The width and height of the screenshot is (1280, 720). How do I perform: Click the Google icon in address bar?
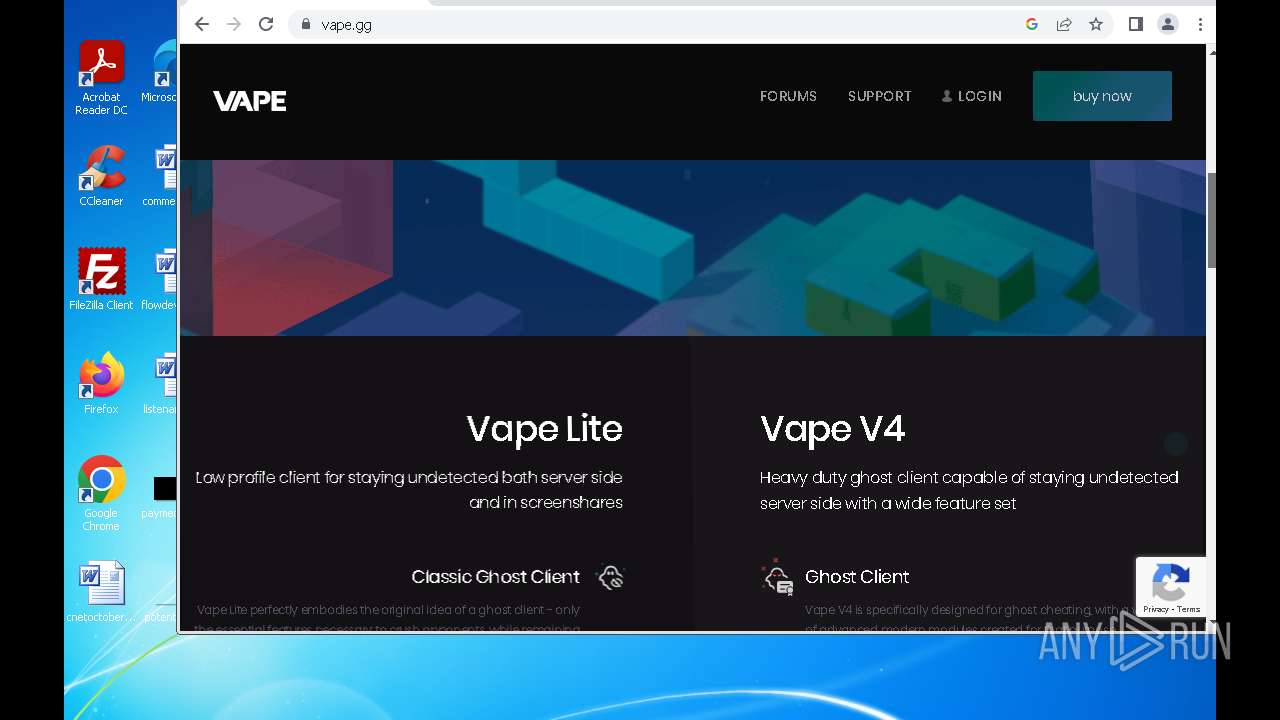1032,24
